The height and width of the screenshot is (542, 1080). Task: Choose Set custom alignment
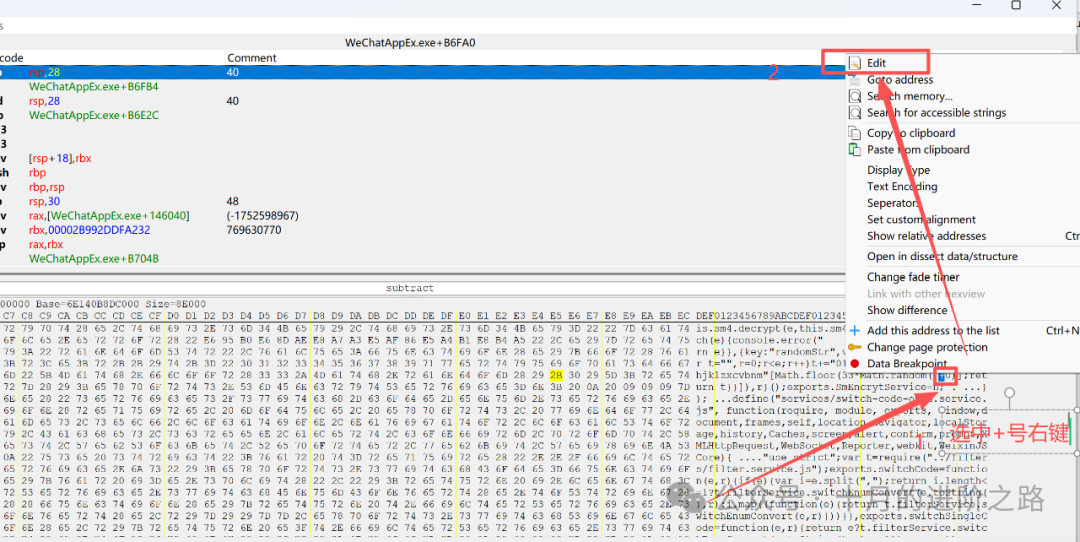tap(921, 220)
